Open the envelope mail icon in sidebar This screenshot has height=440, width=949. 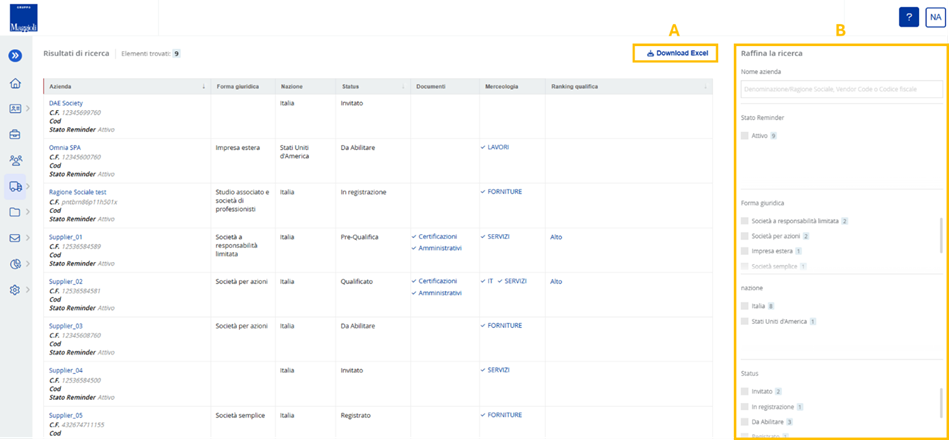[15, 238]
